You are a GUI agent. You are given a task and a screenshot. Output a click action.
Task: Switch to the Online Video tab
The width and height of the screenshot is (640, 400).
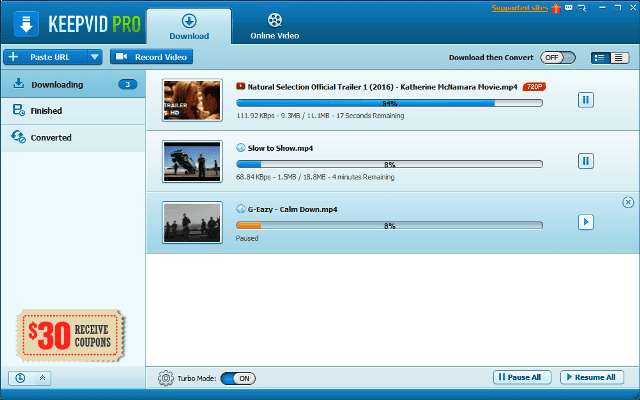click(x=275, y=27)
